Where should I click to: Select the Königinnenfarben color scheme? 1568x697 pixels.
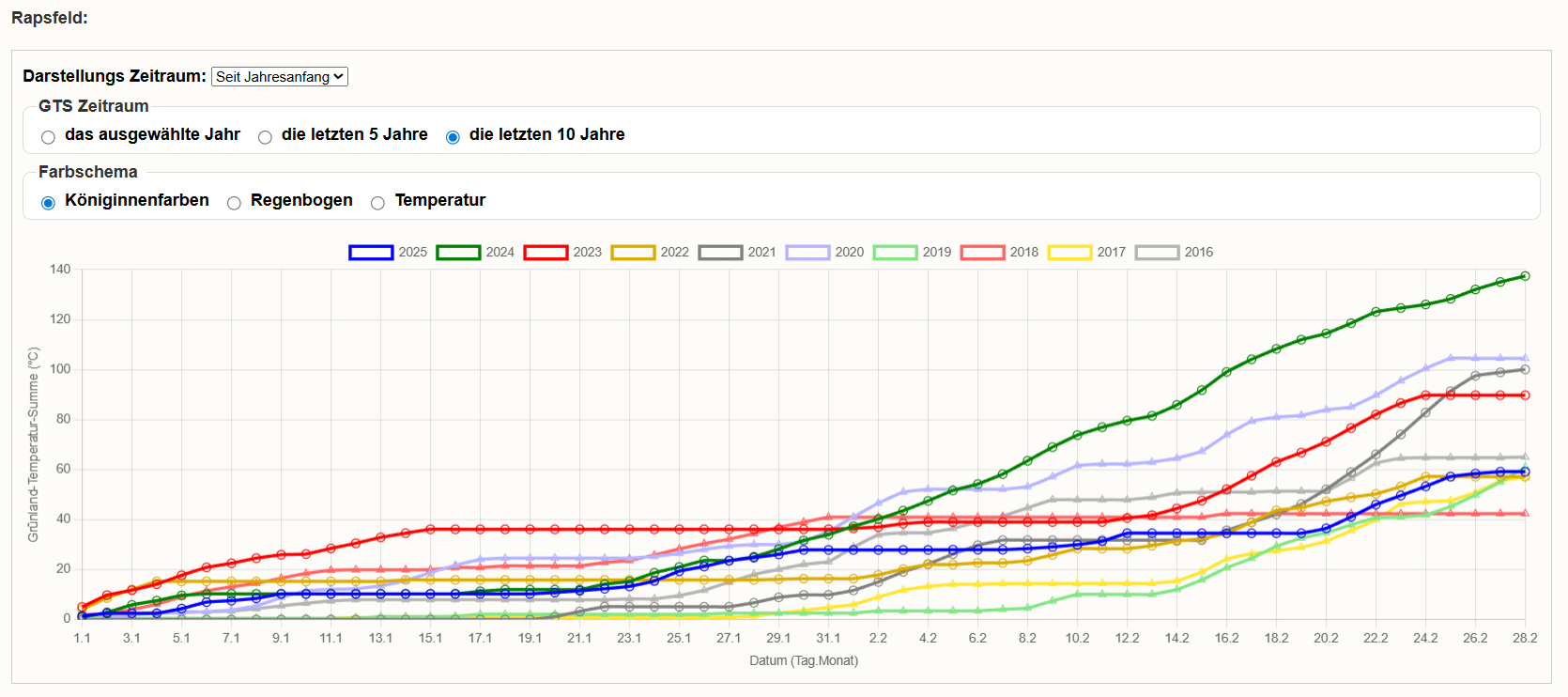click(49, 203)
